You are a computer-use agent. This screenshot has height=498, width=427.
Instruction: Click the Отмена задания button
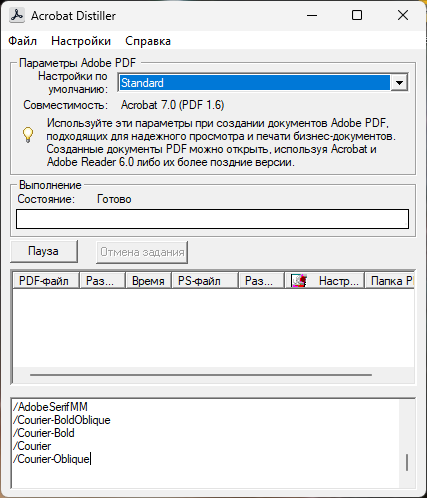click(142, 252)
